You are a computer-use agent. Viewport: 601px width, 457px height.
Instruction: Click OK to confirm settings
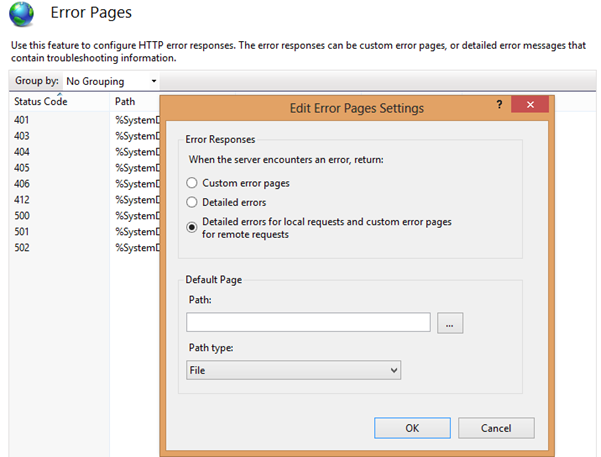[412, 428]
